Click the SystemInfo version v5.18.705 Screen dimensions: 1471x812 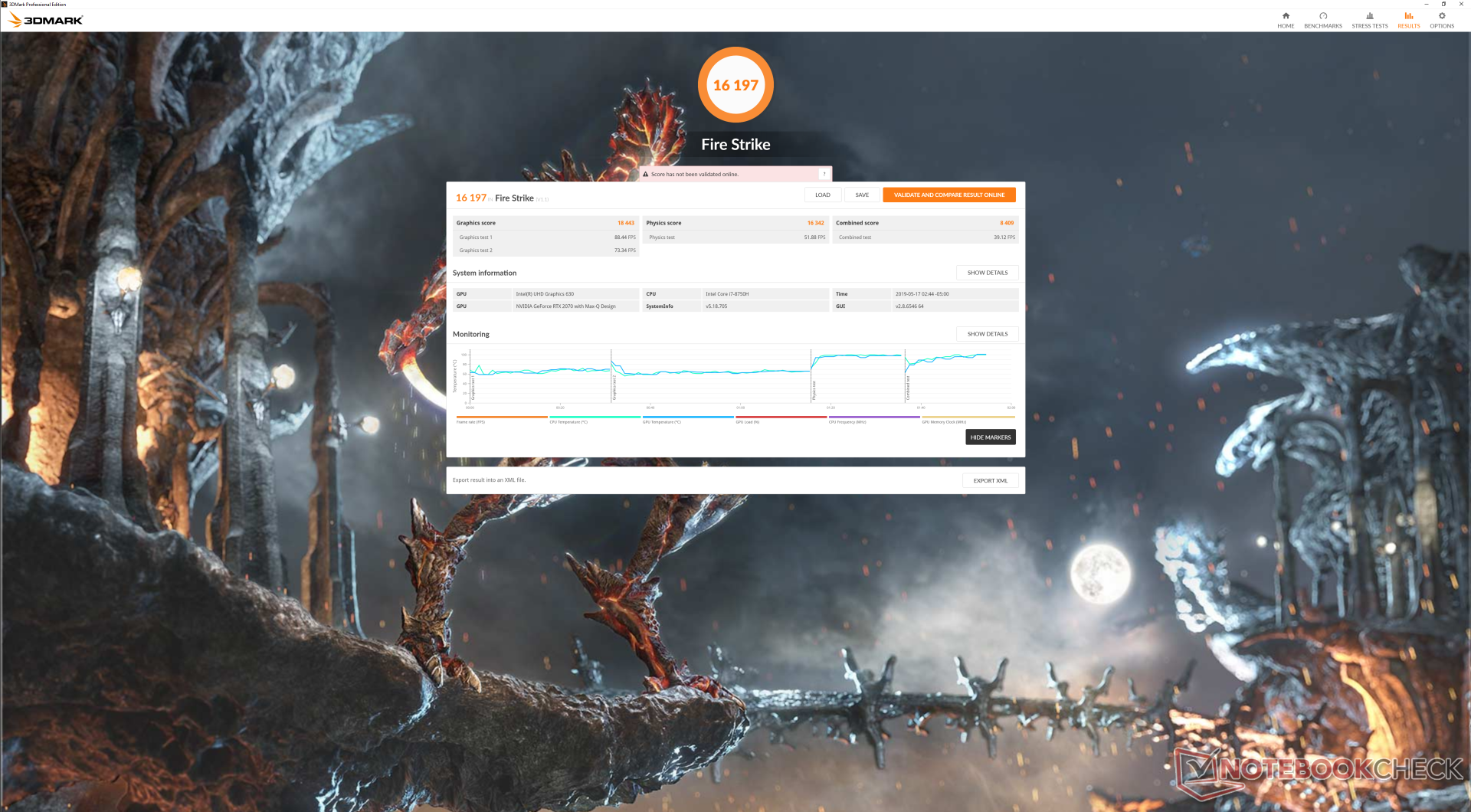716,306
